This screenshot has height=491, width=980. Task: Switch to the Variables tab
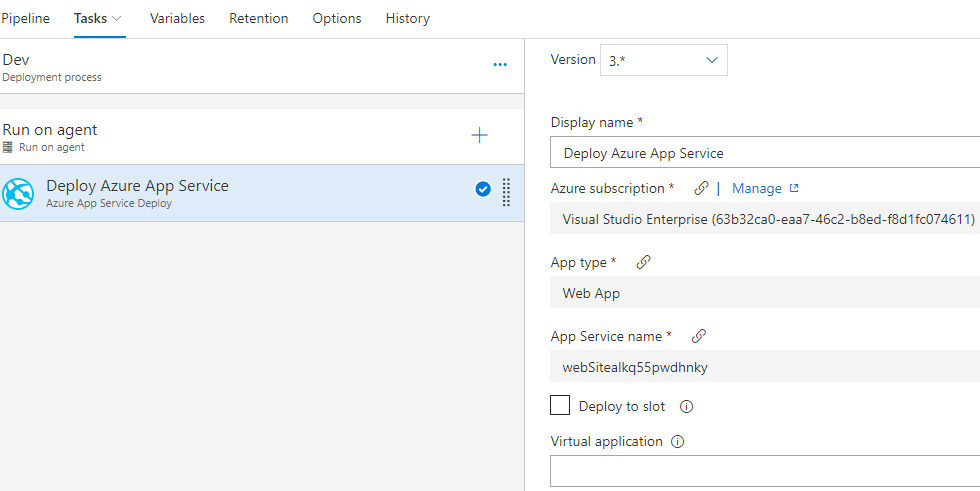click(177, 19)
